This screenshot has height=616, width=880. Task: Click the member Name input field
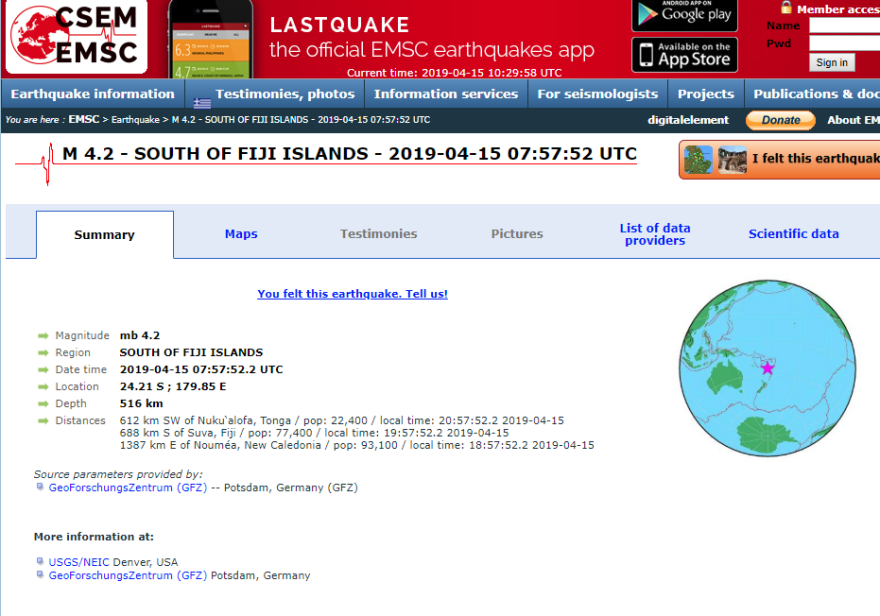coord(845,25)
